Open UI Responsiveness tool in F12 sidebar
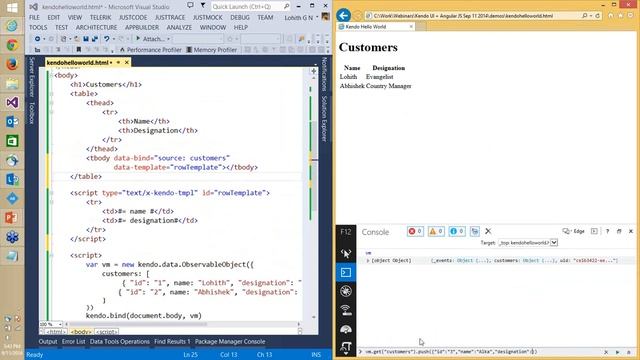Screen dimensions: 640x360 point(346,329)
